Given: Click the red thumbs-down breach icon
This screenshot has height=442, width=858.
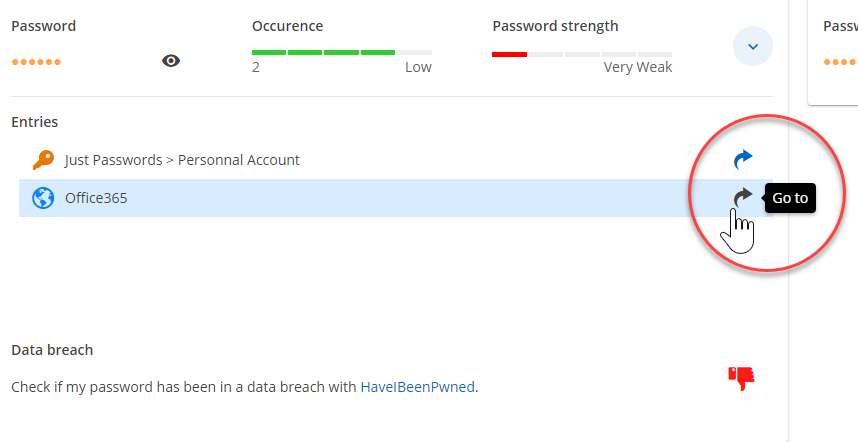Looking at the screenshot, I should [x=741, y=377].
